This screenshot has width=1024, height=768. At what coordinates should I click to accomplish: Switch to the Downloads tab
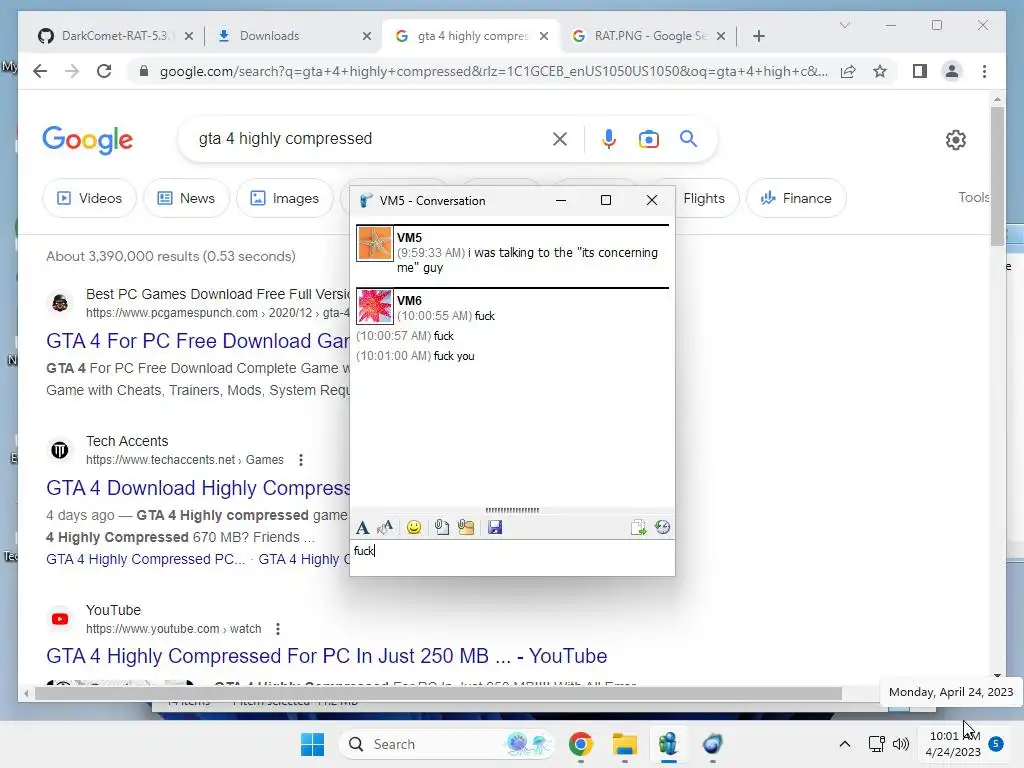[269, 36]
